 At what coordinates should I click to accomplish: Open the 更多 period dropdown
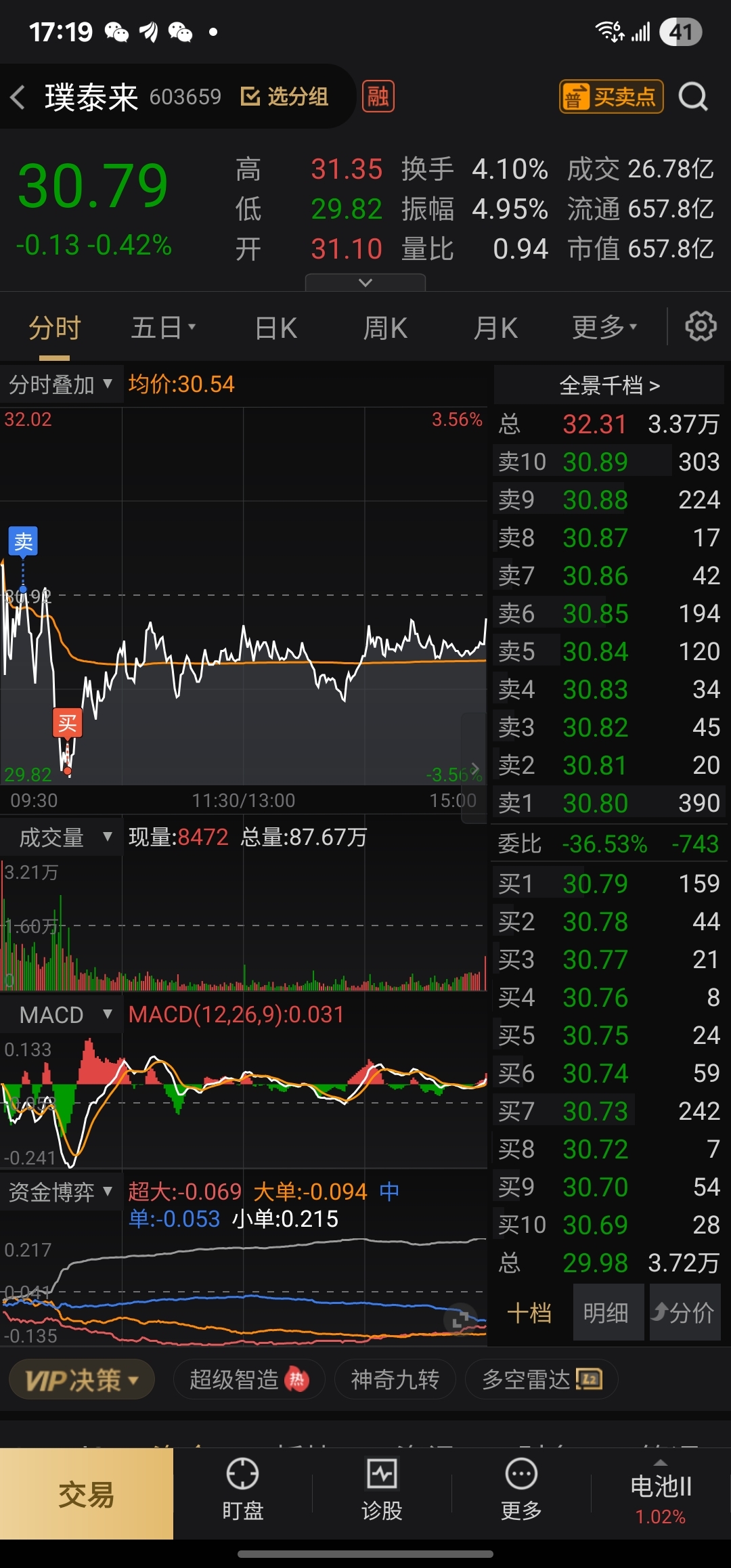pyautogui.click(x=604, y=328)
